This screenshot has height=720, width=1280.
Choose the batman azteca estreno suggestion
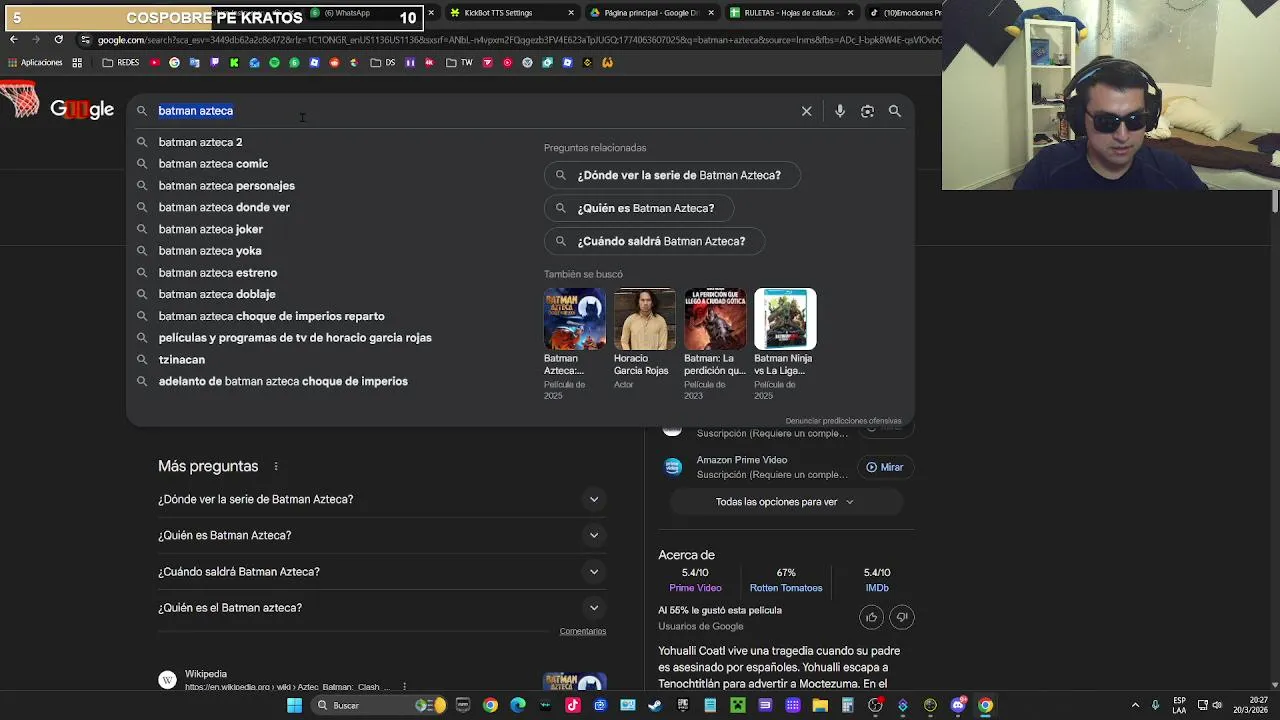tap(217, 273)
